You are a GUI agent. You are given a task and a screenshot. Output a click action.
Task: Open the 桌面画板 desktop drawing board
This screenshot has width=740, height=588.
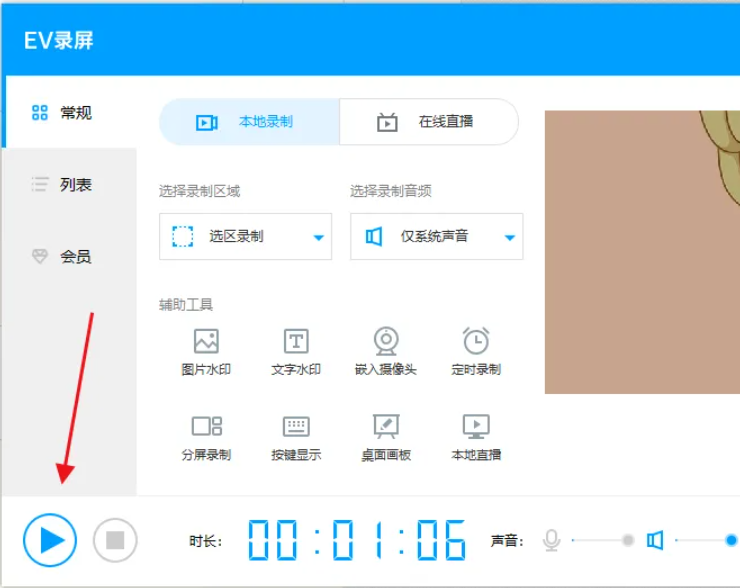(x=386, y=438)
